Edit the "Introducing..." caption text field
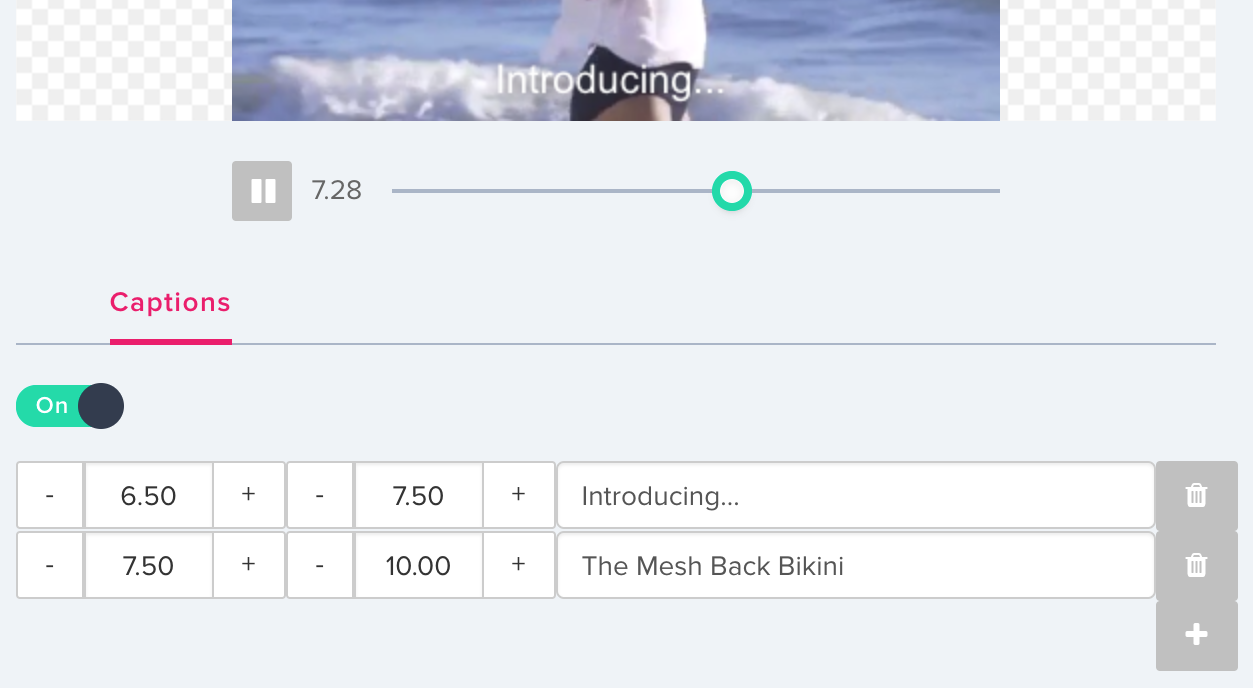The width and height of the screenshot is (1253, 688). [855, 496]
